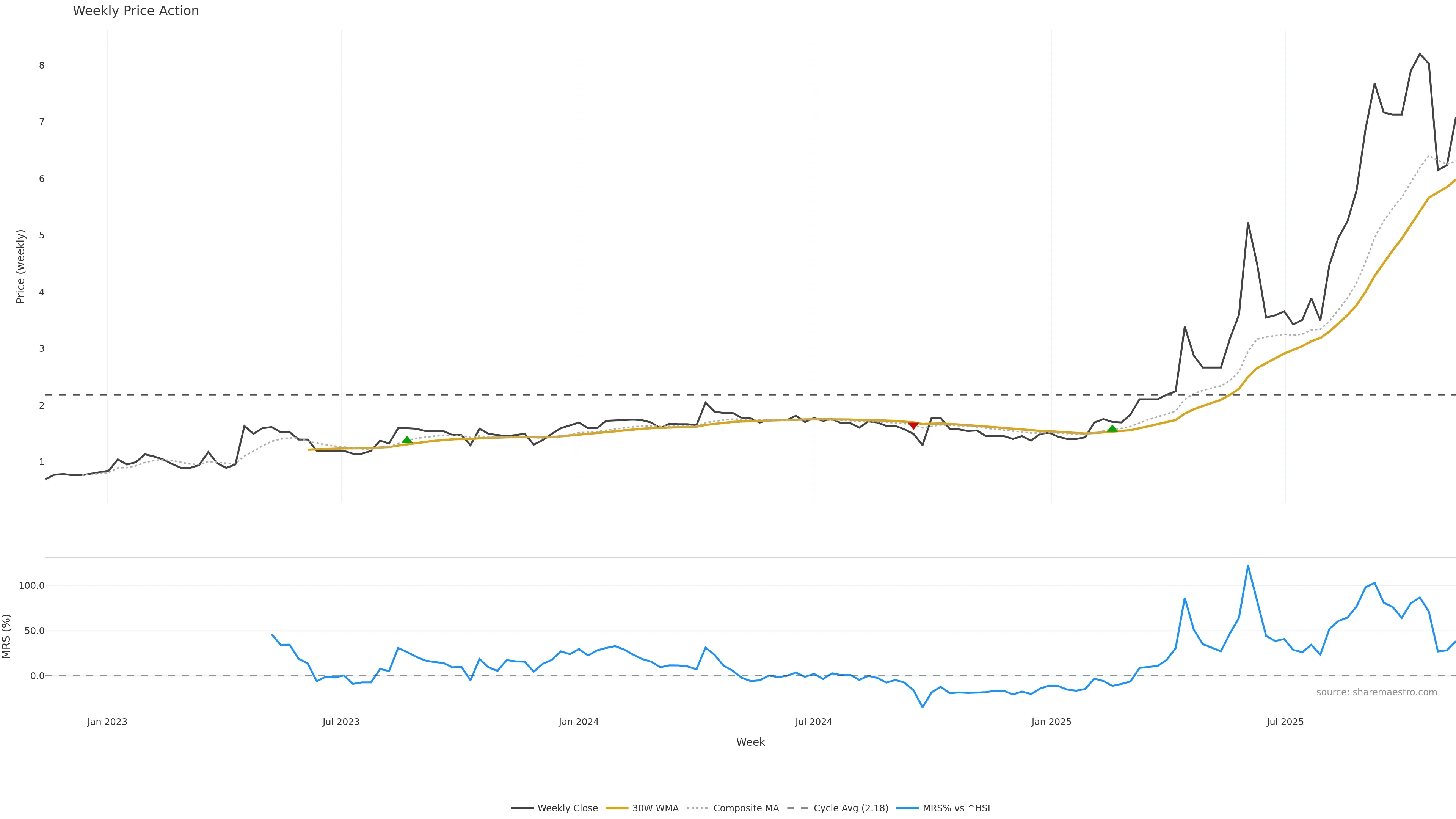Click the Price (weekly) y-axis title

pyautogui.click(x=20, y=266)
